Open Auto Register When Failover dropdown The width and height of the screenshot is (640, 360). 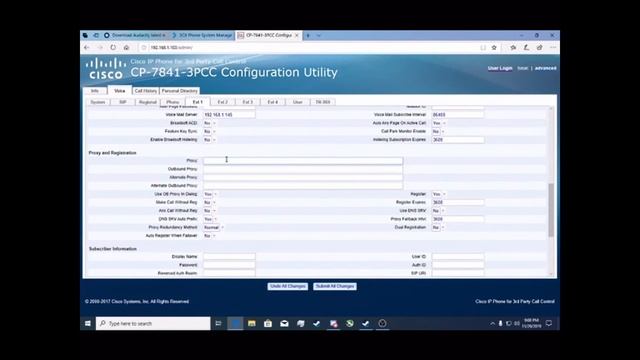[210, 236]
